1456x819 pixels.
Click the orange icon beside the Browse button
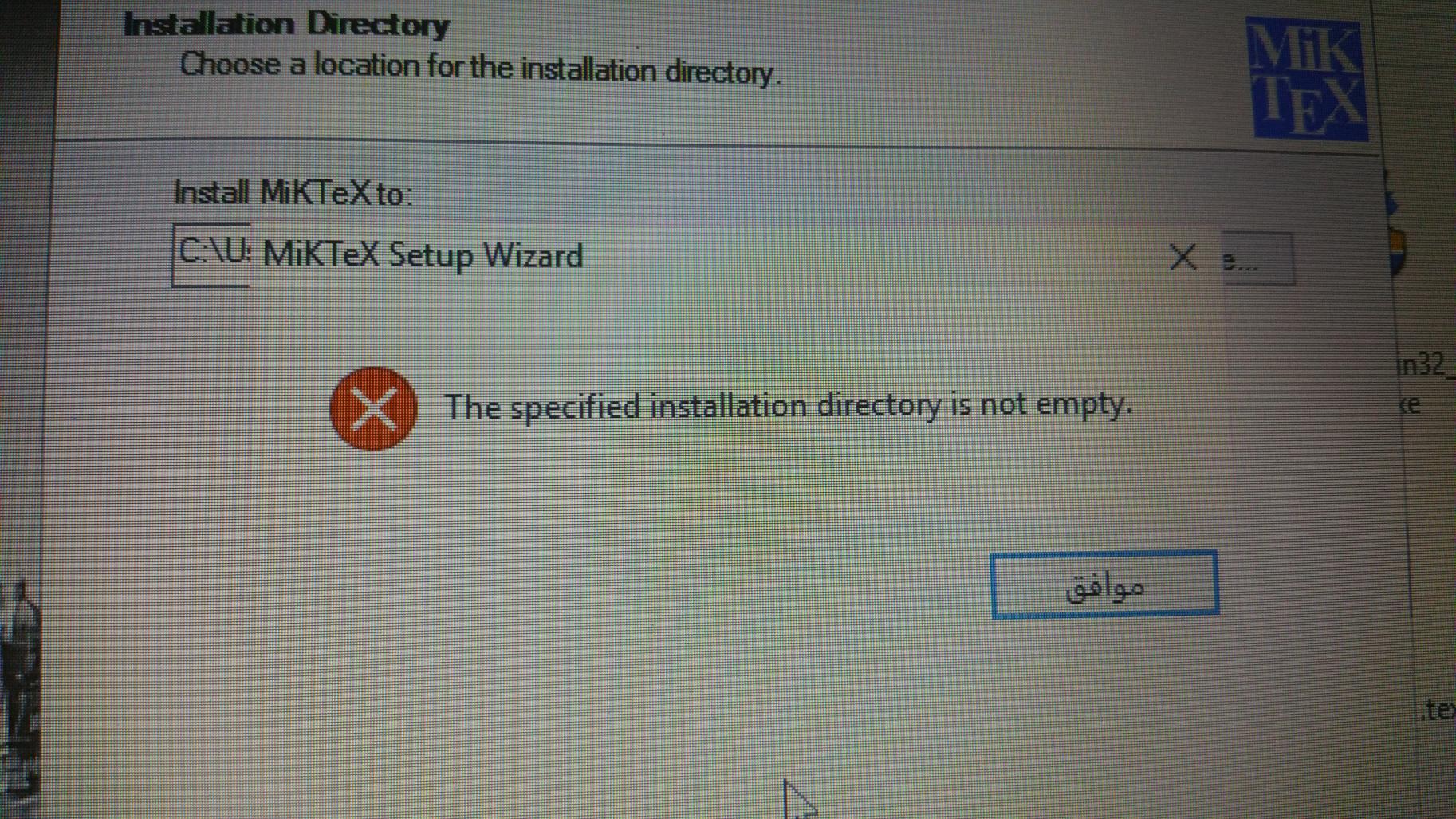tap(1397, 251)
